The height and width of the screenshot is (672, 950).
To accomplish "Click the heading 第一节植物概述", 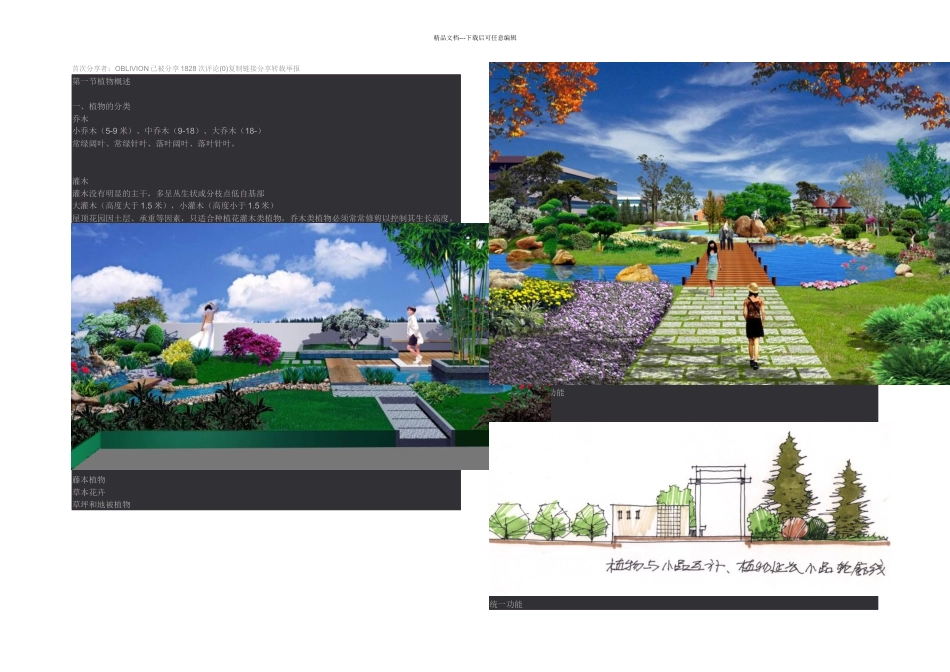I will pyautogui.click(x=101, y=81).
